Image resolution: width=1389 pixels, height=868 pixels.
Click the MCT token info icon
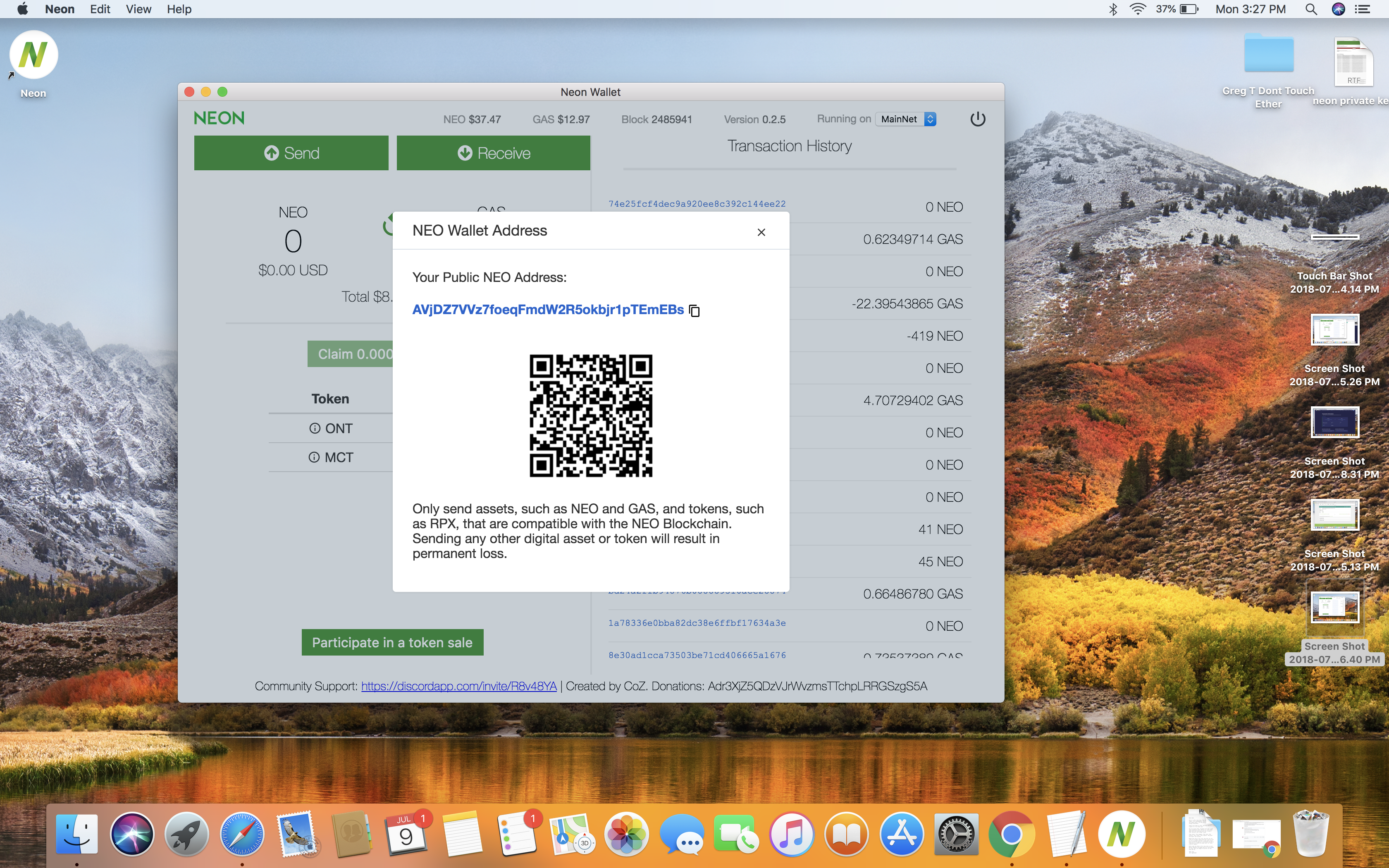[x=314, y=458]
